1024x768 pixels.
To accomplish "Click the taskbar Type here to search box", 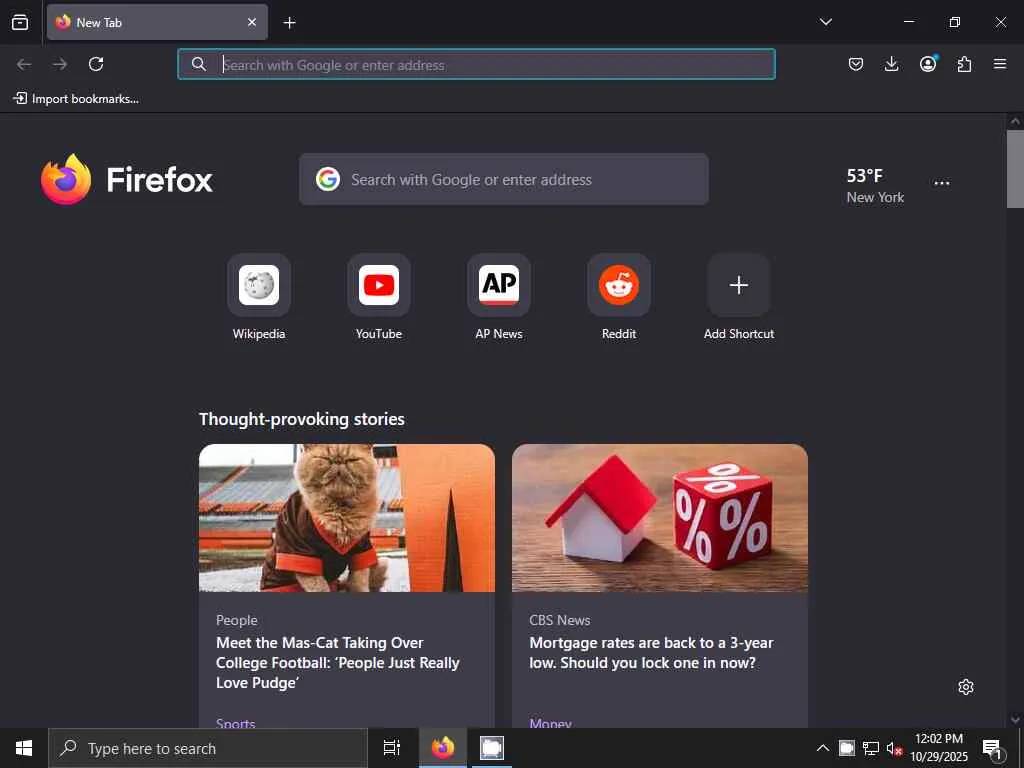I will point(208,748).
